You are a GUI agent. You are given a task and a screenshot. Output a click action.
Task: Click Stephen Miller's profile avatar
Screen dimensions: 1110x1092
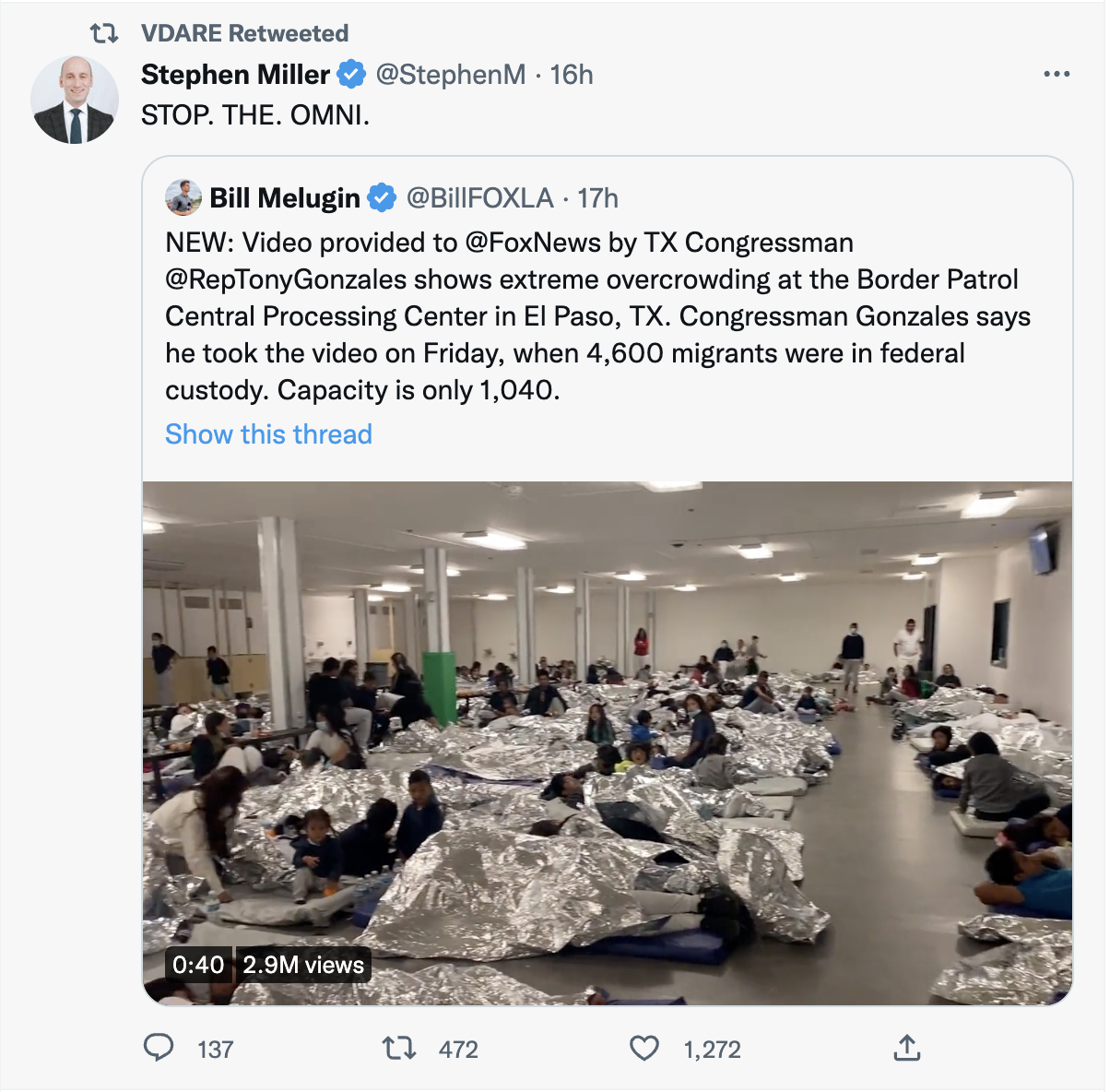[75, 100]
